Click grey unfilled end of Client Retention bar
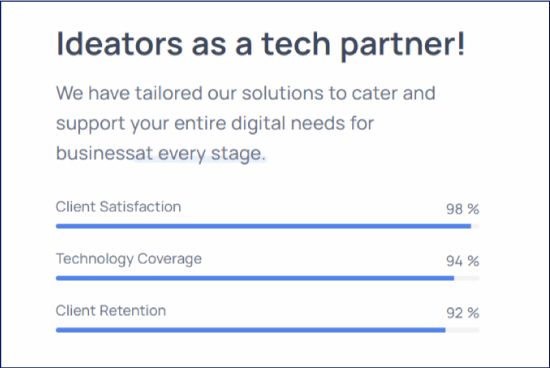This screenshot has width=550, height=368. [x=462, y=330]
